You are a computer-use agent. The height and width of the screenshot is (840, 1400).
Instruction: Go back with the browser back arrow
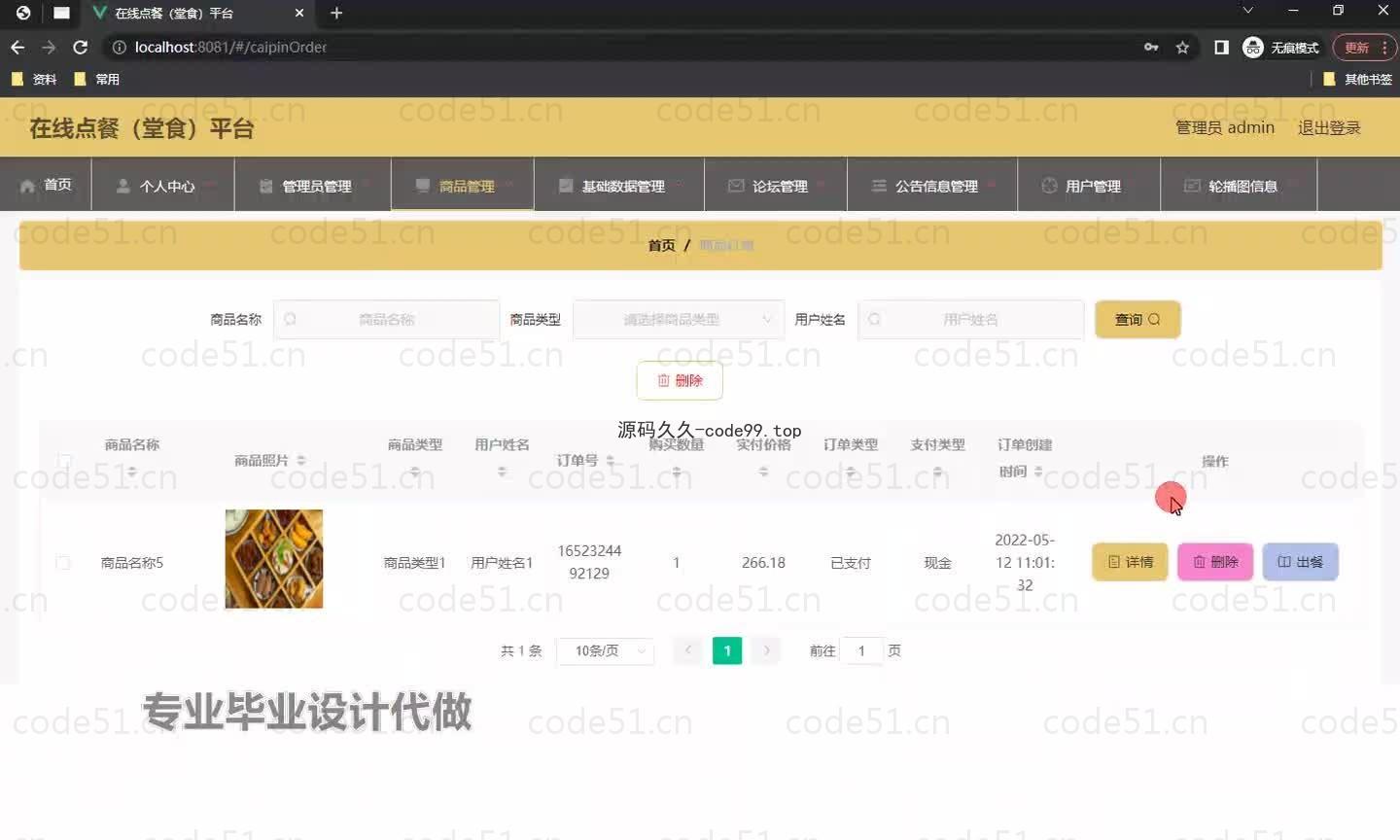[x=17, y=47]
